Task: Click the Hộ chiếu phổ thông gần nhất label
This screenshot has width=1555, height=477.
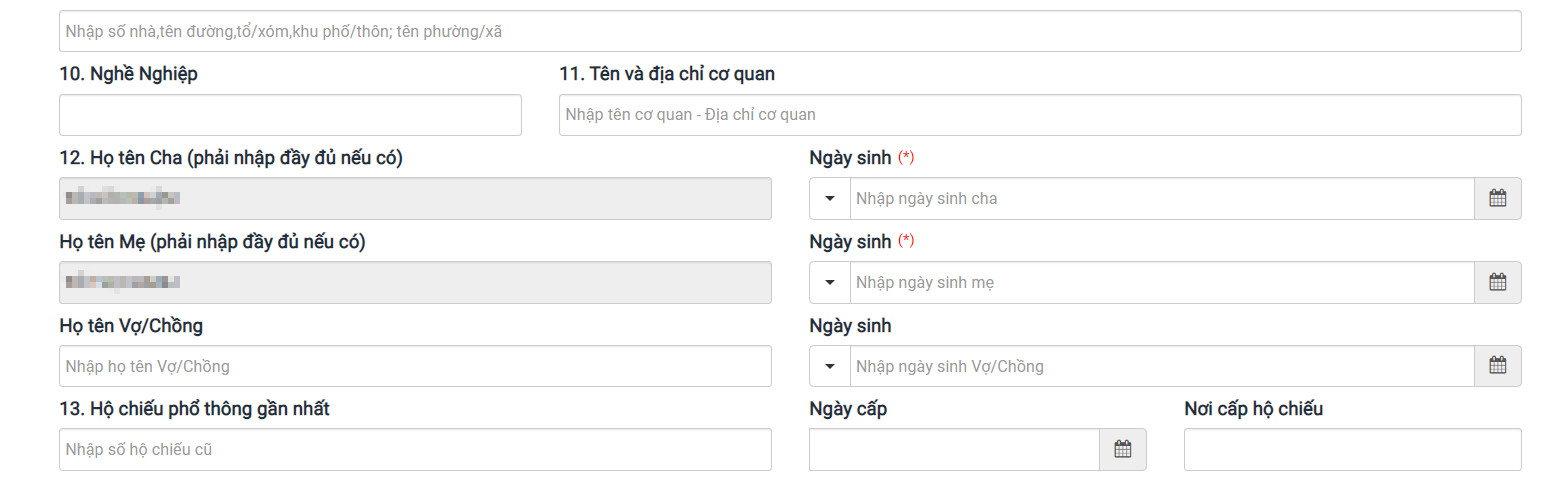Action: [x=195, y=409]
